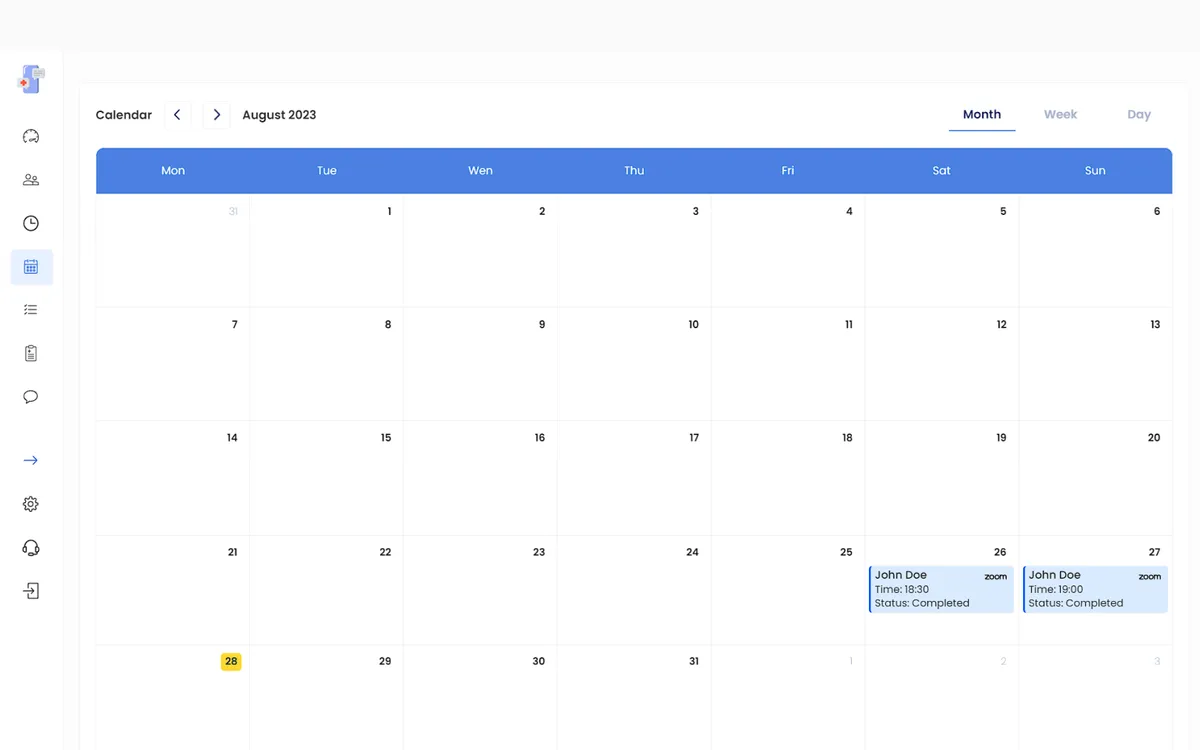Select greyed date 31 of previous month

point(233,211)
